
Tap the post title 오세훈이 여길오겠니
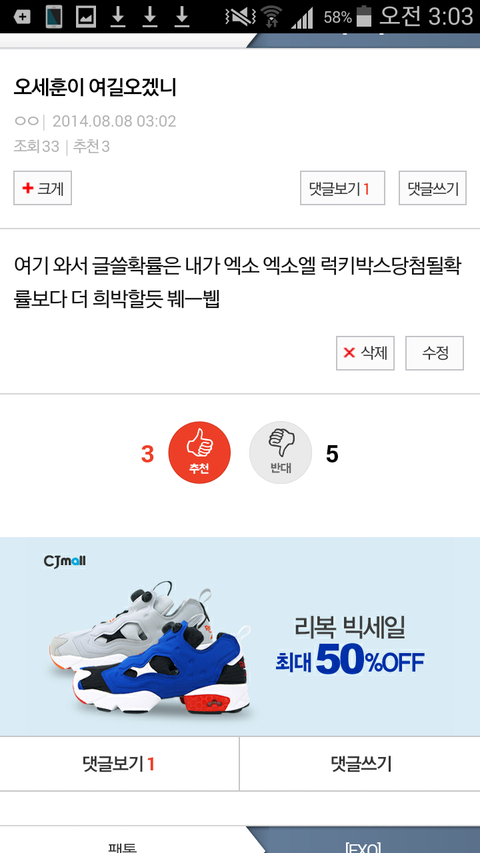click(95, 87)
